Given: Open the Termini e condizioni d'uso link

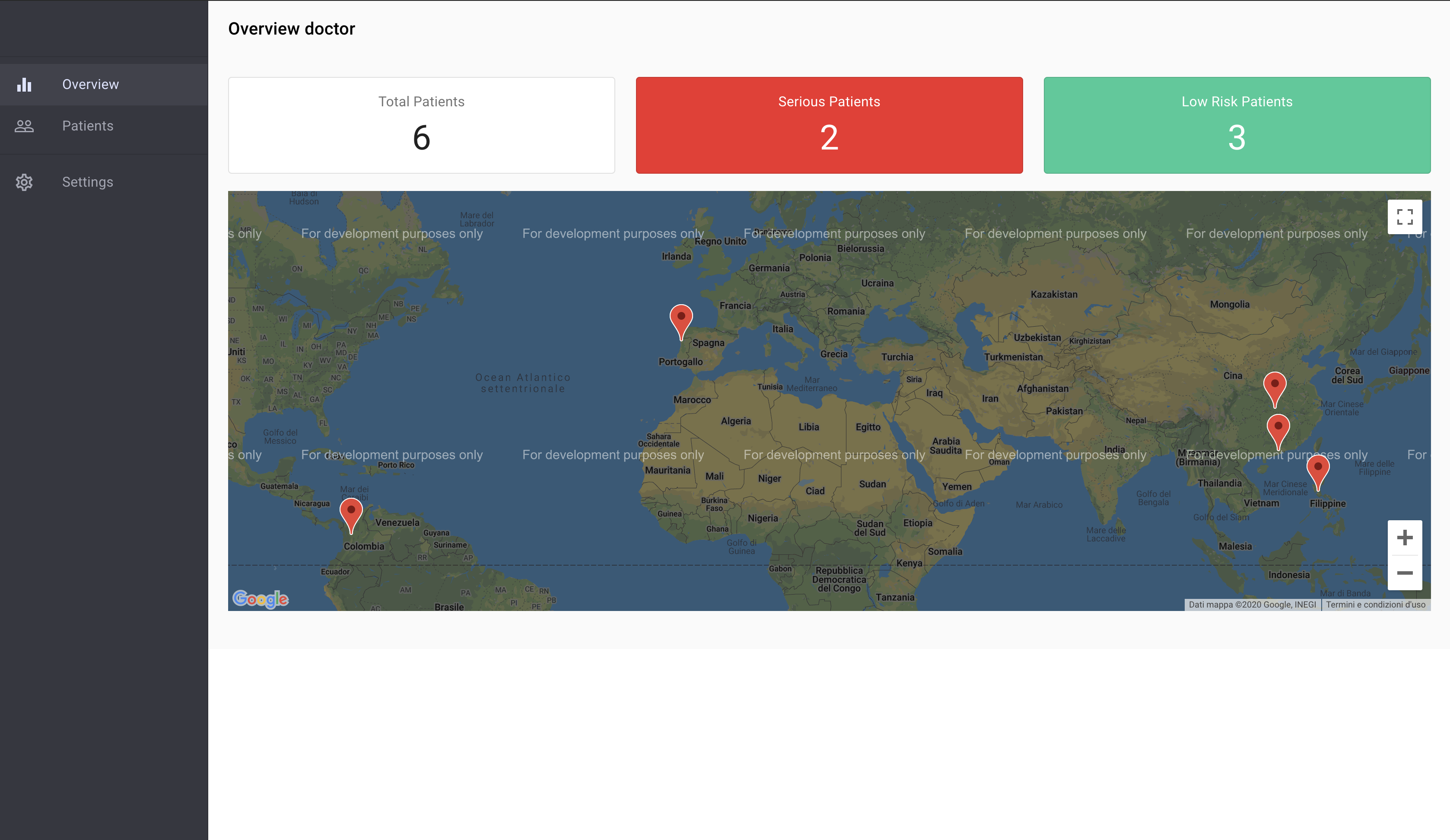Looking at the screenshot, I should pyautogui.click(x=1375, y=605).
